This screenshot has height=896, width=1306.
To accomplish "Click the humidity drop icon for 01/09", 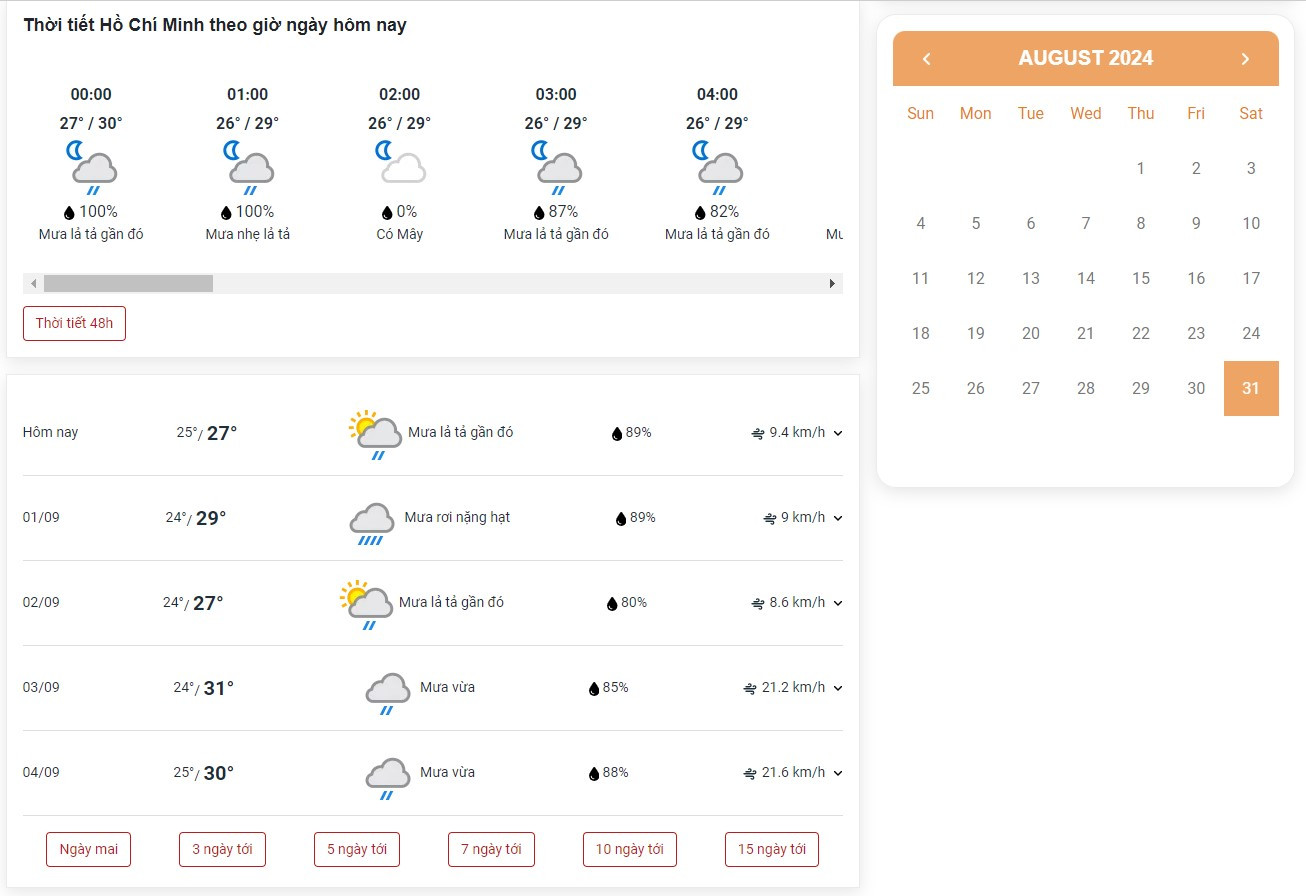I will coord(621,519).
